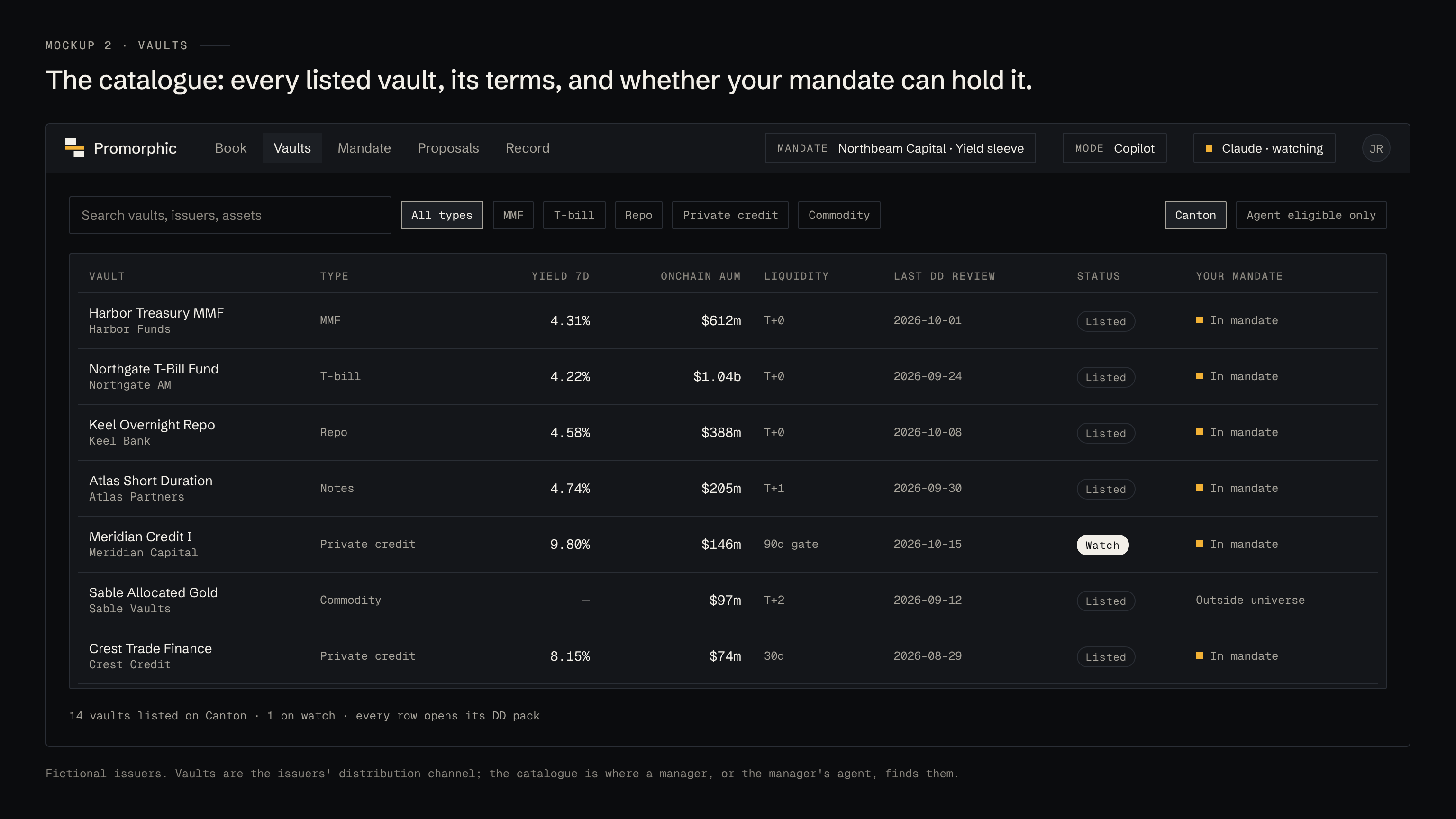The height and width of the screenshot is (819, 1456).
Task: Switch to the Vaults tab
Action: point(292,148)
